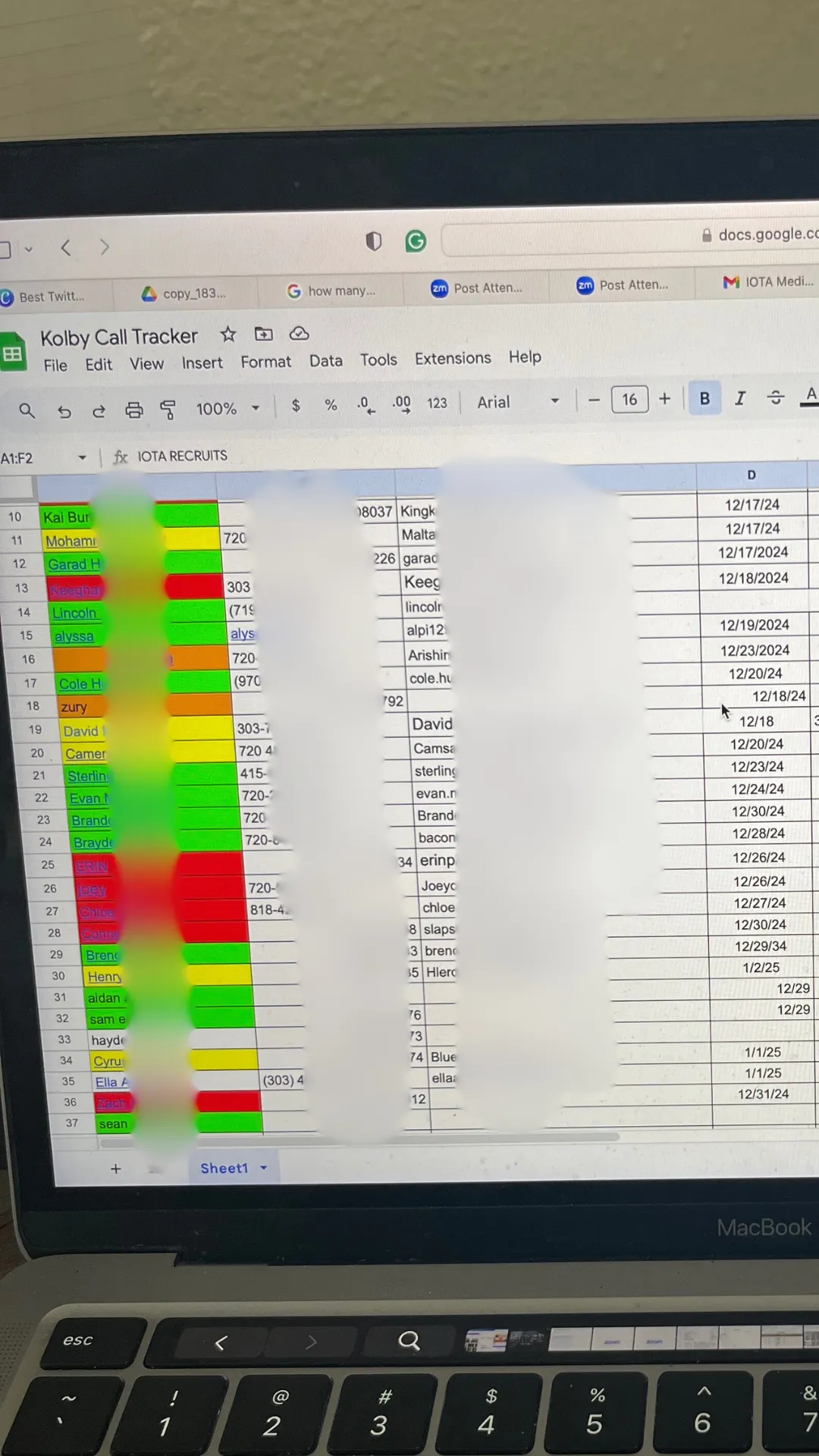Select the 12/31/24 date cell
The image size is (819, 1456).
(x=764, y=1094)
